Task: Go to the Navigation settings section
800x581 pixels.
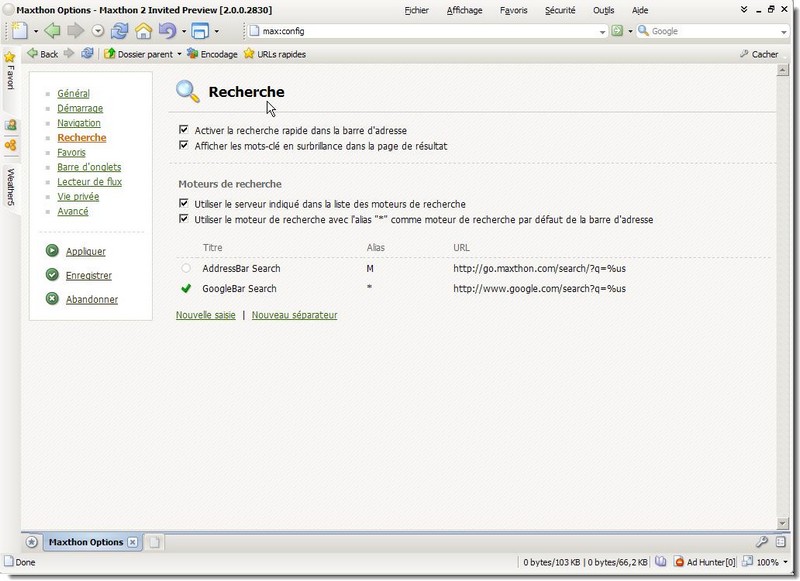Action: pos(79,123)
